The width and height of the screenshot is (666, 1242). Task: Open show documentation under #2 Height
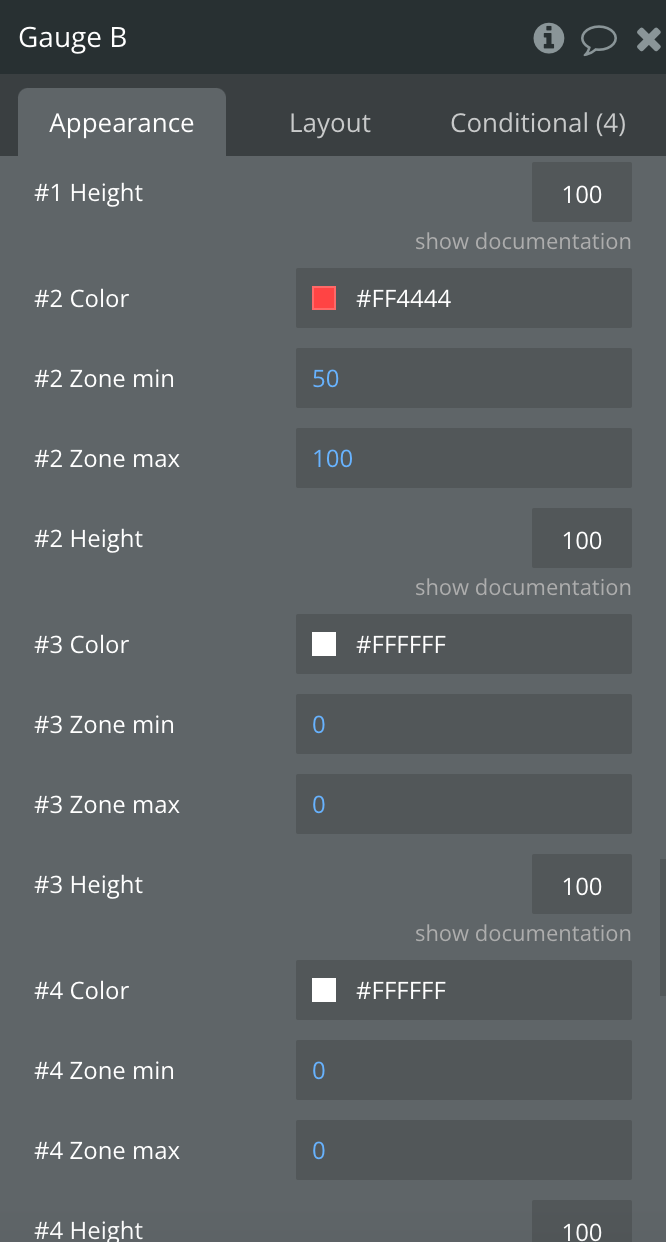click(523, 587)
